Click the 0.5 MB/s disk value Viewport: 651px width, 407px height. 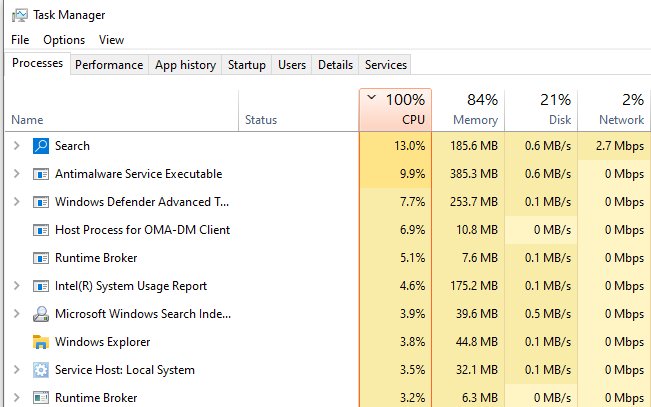[x=548, y=314]
